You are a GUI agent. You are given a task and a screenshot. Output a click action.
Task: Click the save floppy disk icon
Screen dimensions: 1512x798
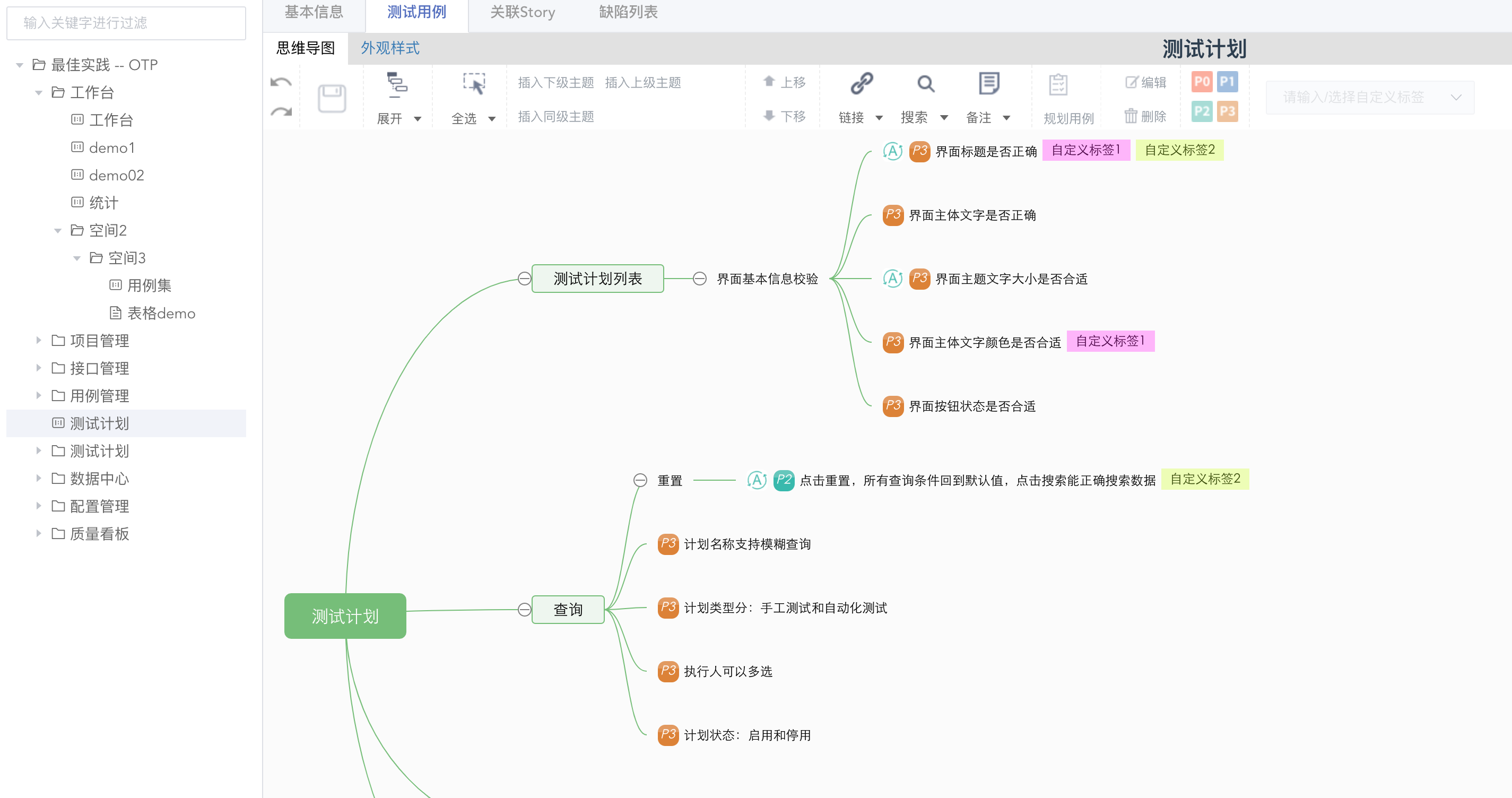[332, 98]
